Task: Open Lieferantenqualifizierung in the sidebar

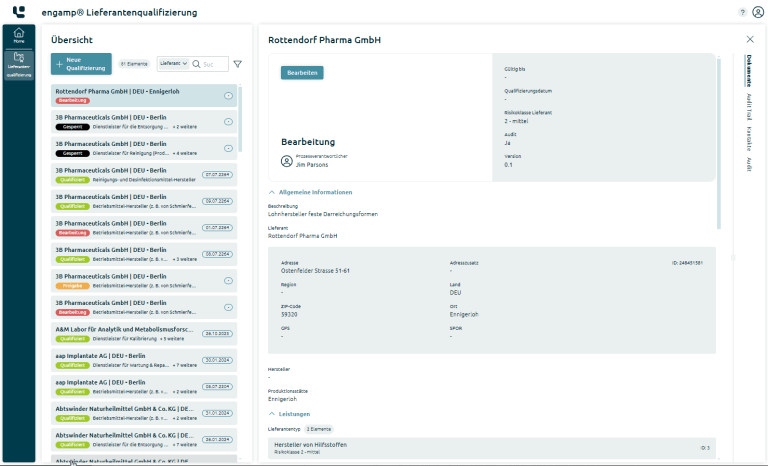Action: pyautogui.click(x=19, y=65)
